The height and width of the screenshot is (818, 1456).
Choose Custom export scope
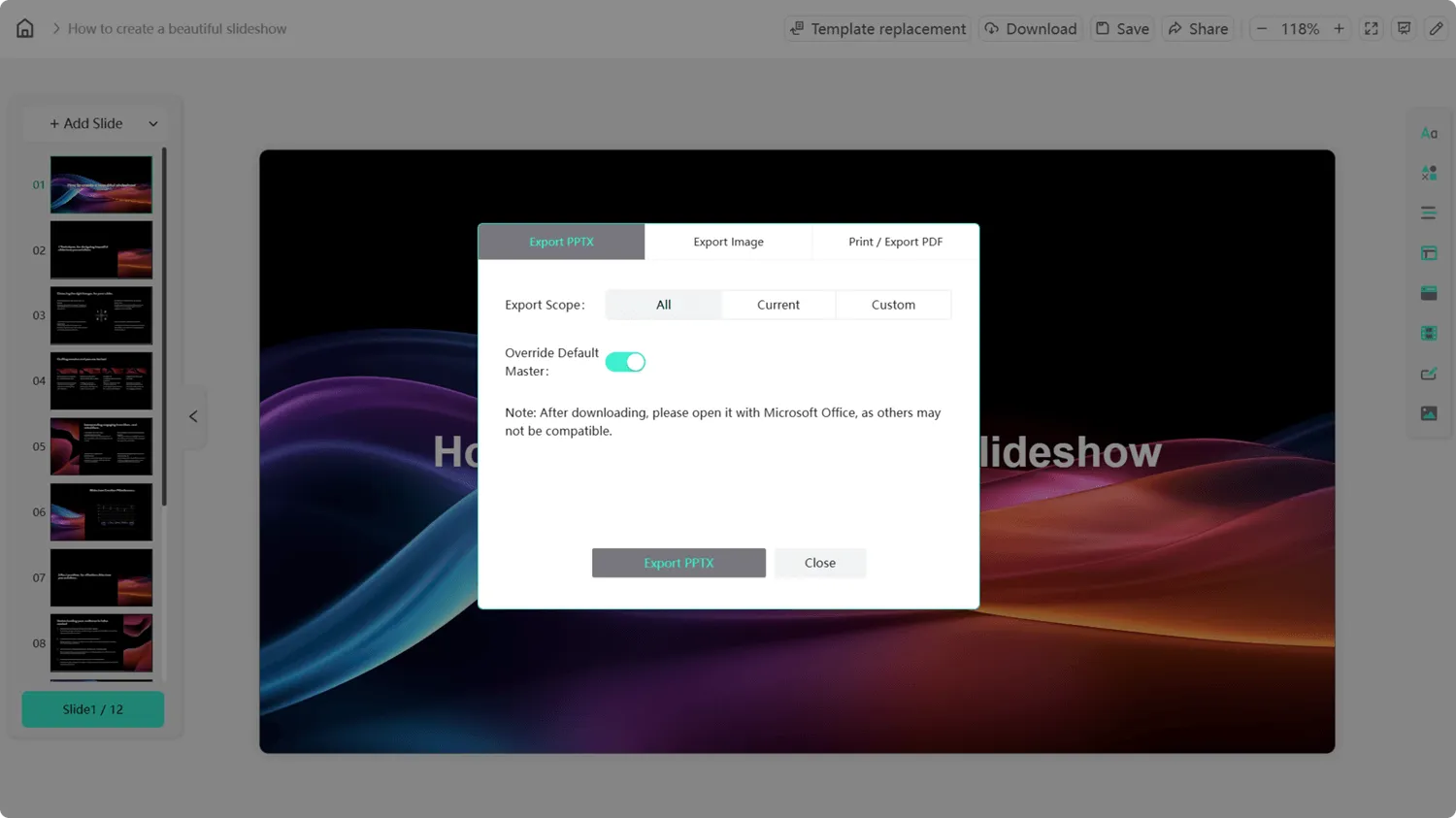tap(892, 304)
